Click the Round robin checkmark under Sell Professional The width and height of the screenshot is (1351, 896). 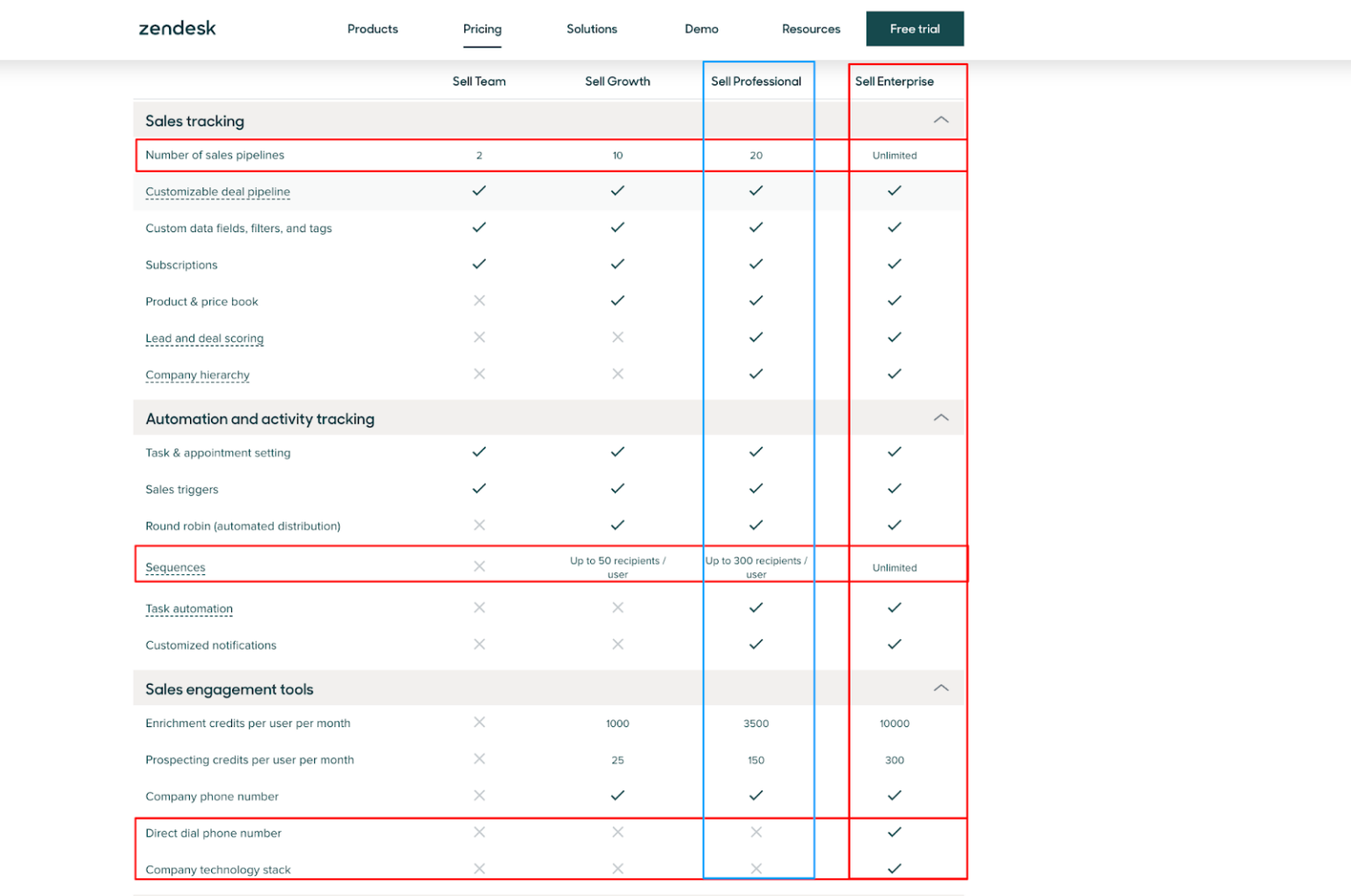[x=756, y=525]
